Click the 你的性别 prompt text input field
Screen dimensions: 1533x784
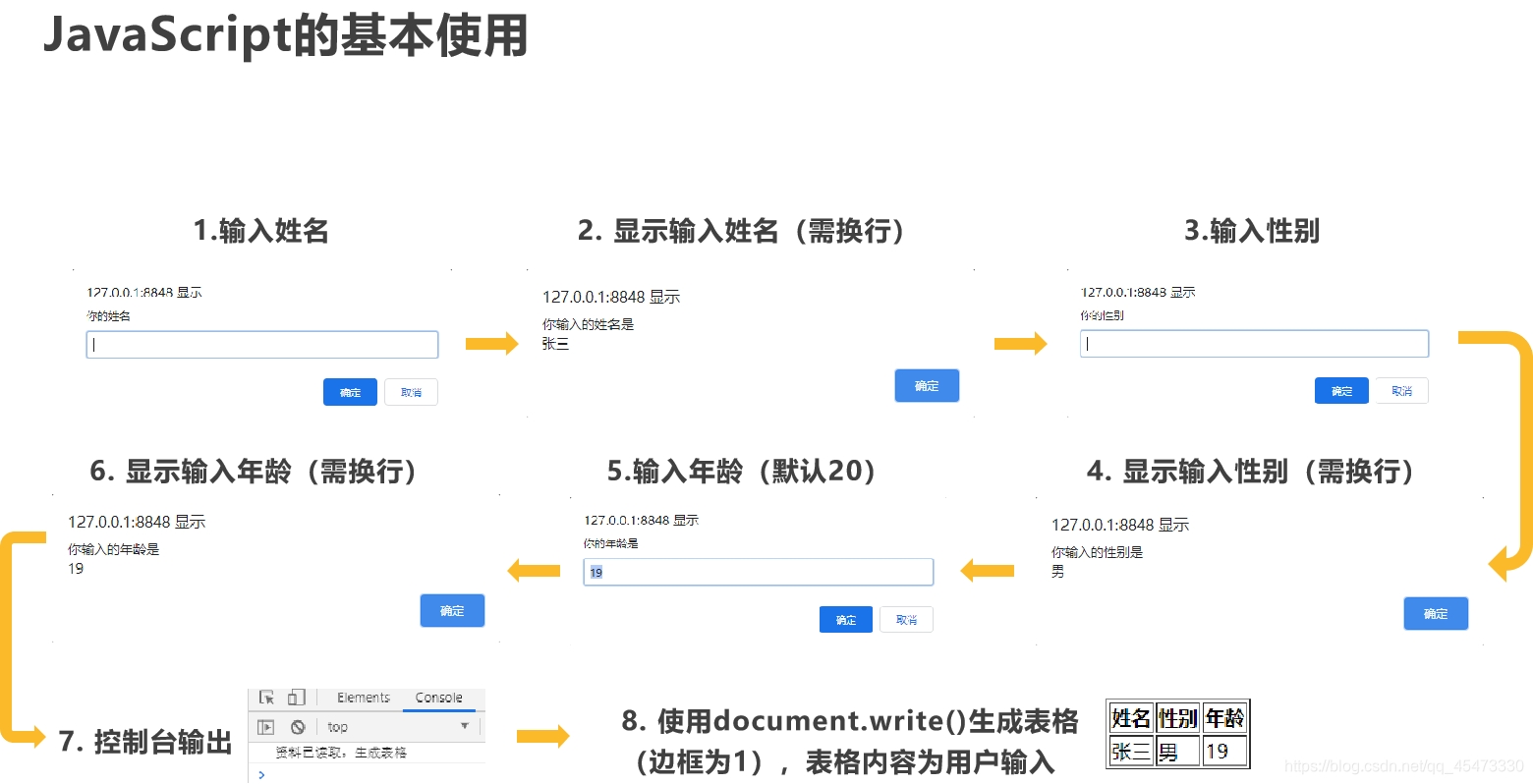(x=1254, y=344)
